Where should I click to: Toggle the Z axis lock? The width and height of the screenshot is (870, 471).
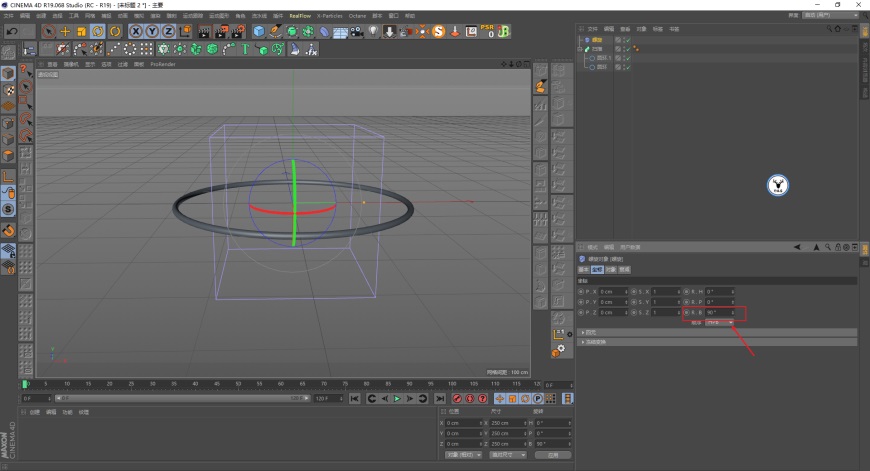click(168, 32)
